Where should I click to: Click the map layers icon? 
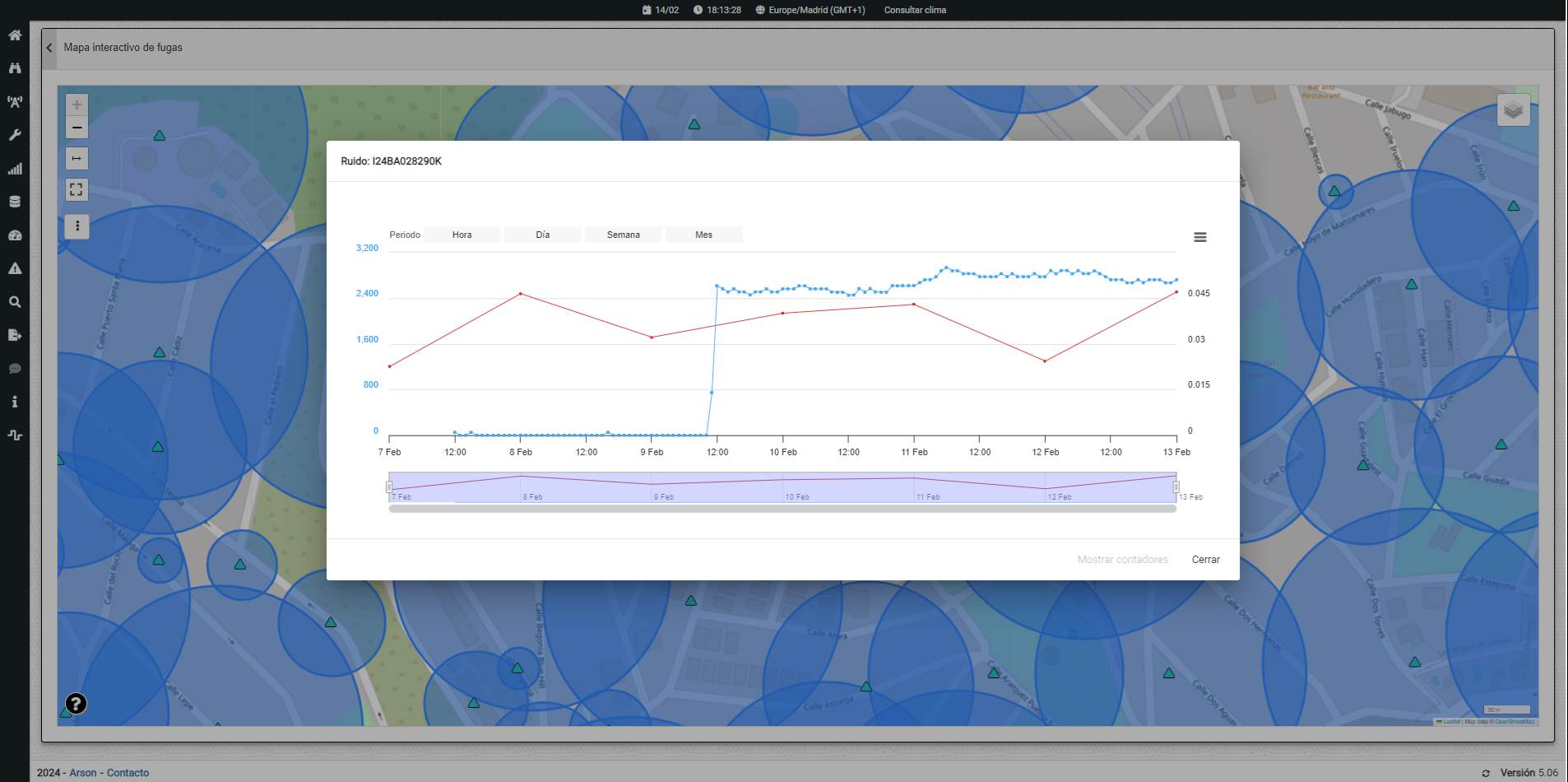click(1513, 110)
